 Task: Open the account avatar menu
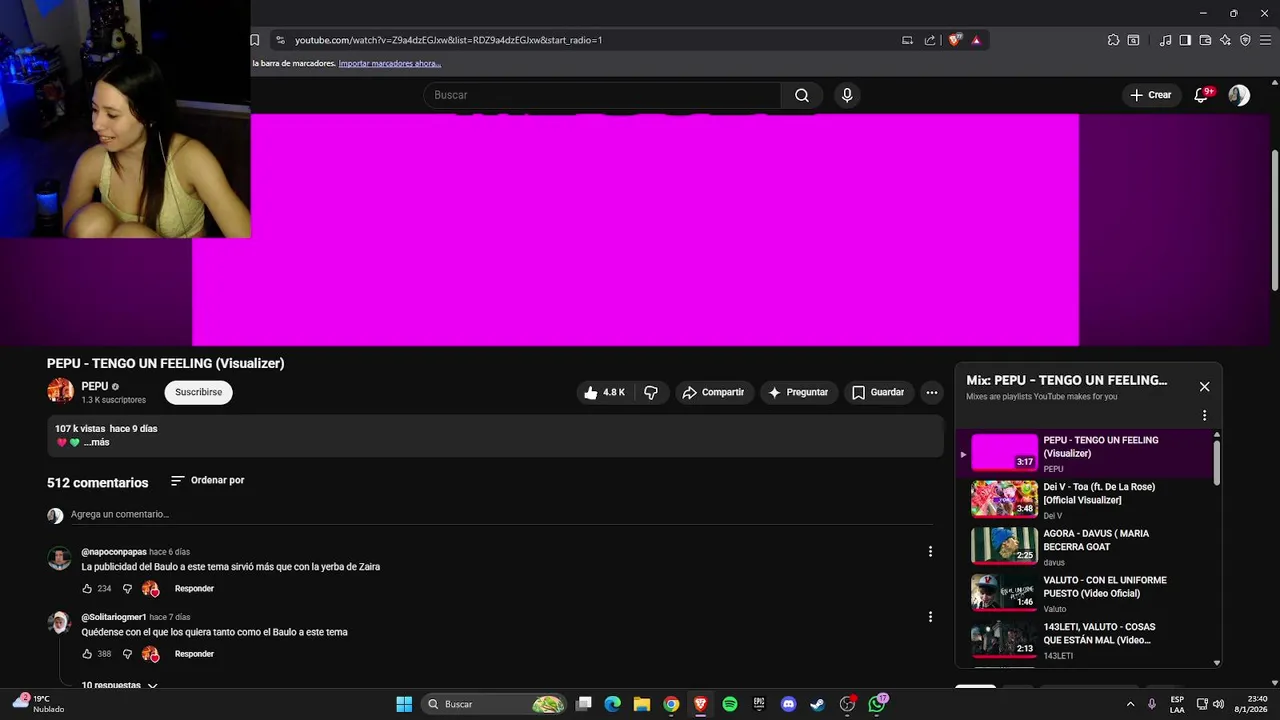[x=1239, y=95]
